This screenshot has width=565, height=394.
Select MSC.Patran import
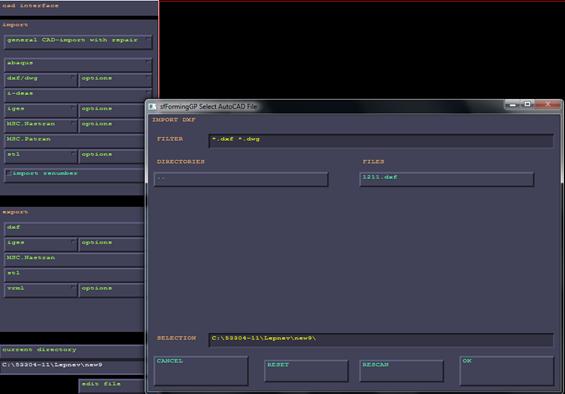pyautogui.click(x=74, y=141)
